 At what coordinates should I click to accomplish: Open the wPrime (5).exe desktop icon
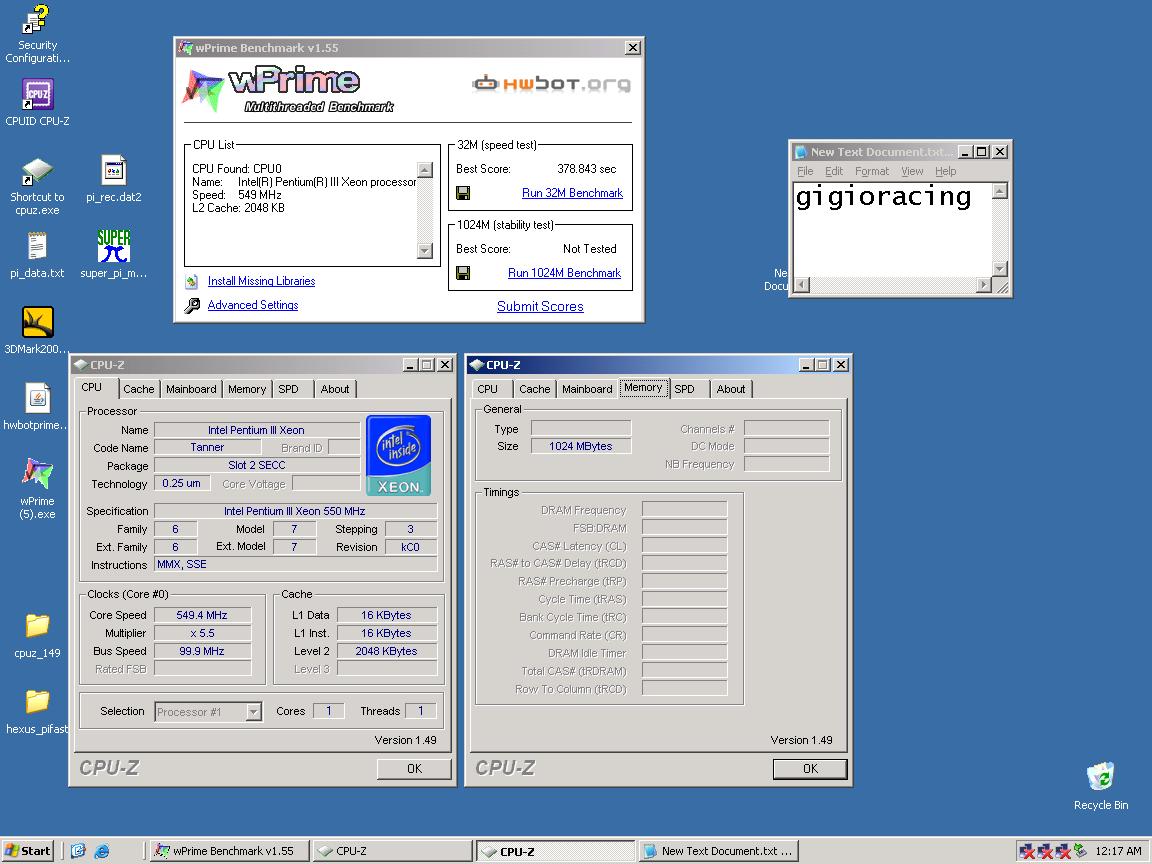pos(37,489)
